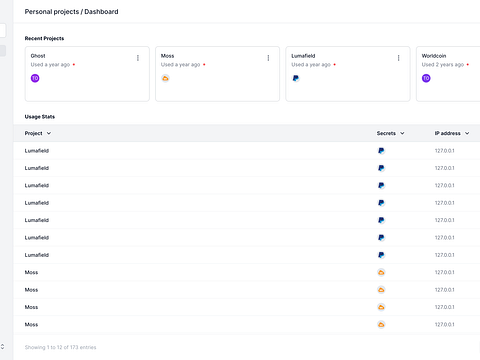Image resolution: width=480 pixels, height=360 pixels.
Task: Click 'Used a year ago' on the Moss card
Action: pos(181,65)
